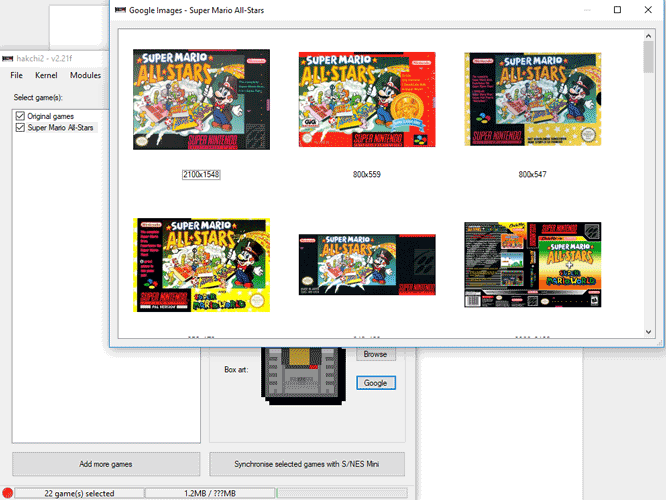Click the Google Images window title icon
Screen dimensions: 666x500
[x=121, y=10]
